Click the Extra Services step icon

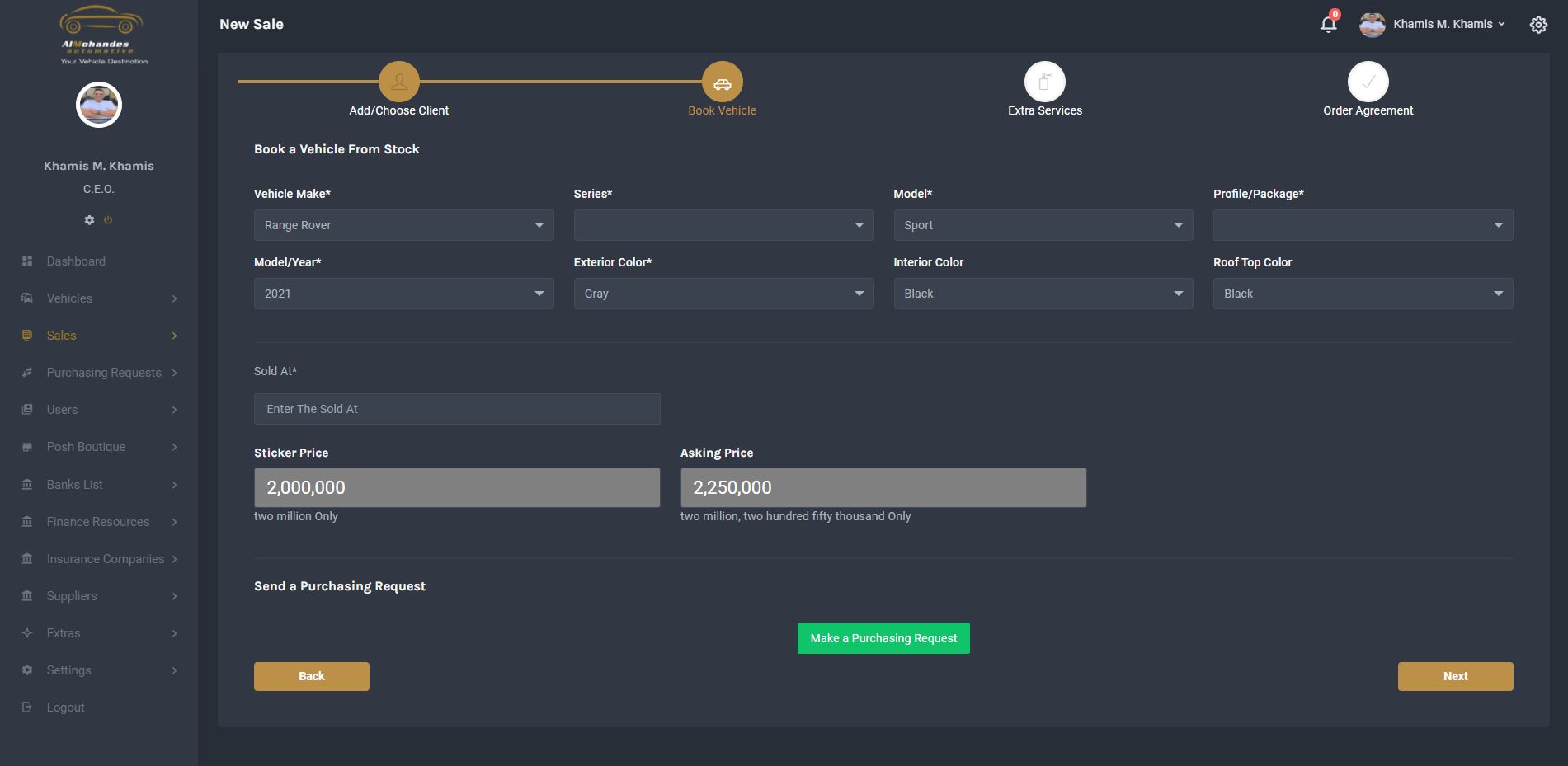pos(1045,82)
